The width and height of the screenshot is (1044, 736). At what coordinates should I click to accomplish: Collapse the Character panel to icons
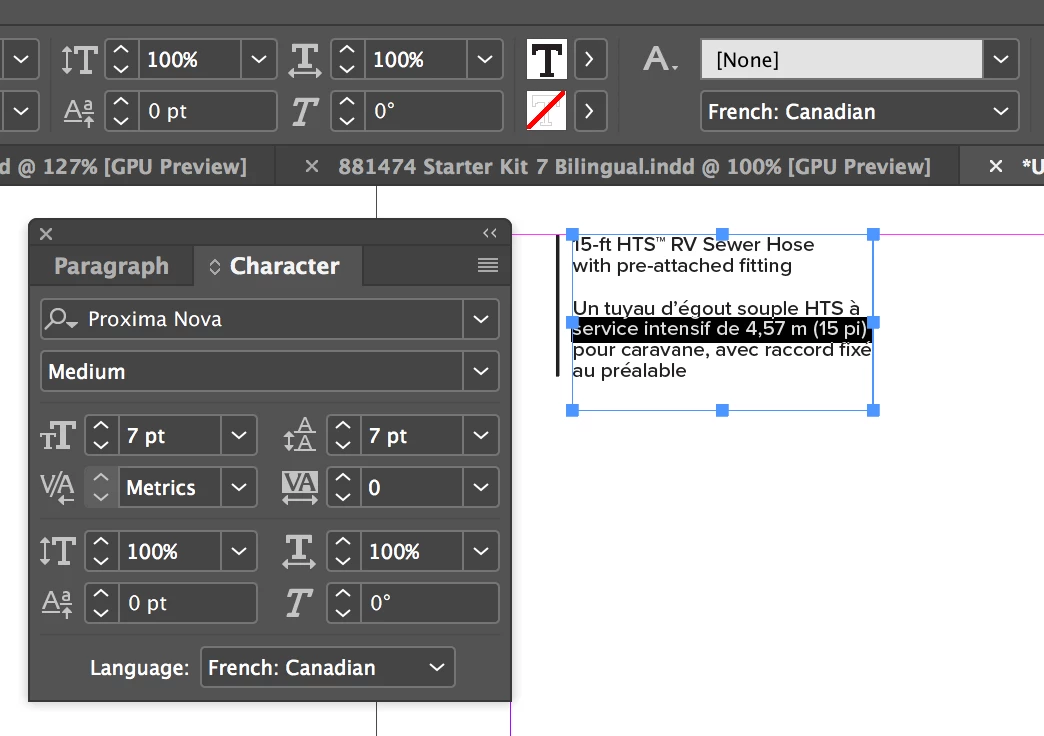coord(490,233)
